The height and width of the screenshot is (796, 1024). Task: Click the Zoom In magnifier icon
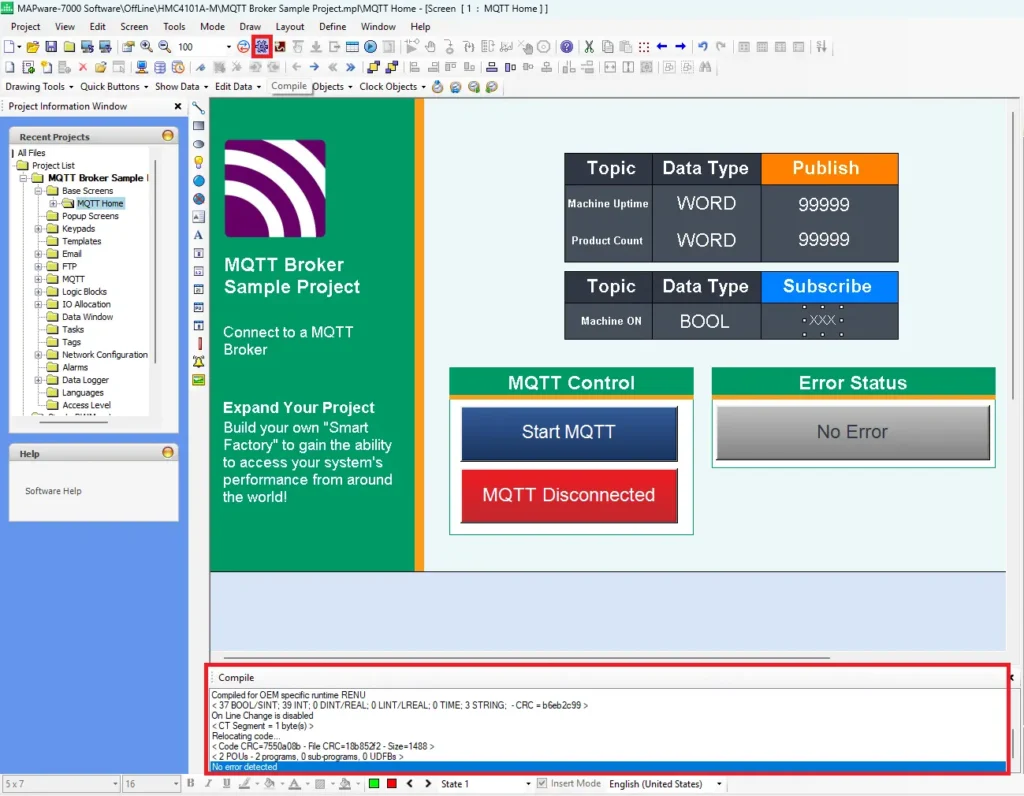[147, 47]
